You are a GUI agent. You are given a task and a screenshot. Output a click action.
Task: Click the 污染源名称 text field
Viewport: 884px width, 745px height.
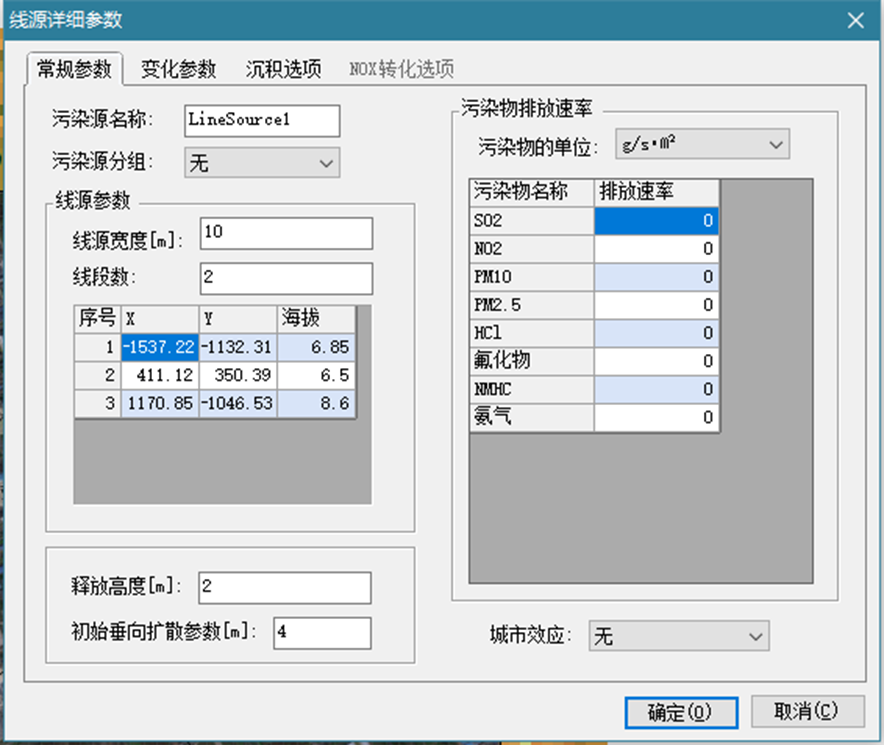click(262, 120)
